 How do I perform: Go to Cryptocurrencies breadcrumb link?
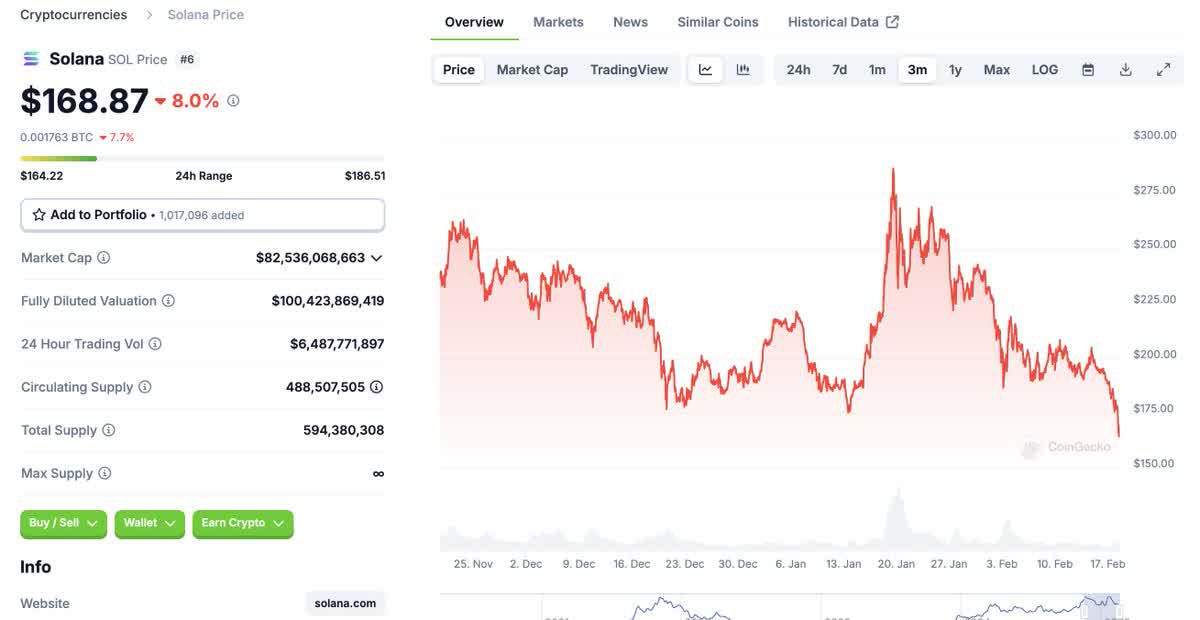click(74, 15)
